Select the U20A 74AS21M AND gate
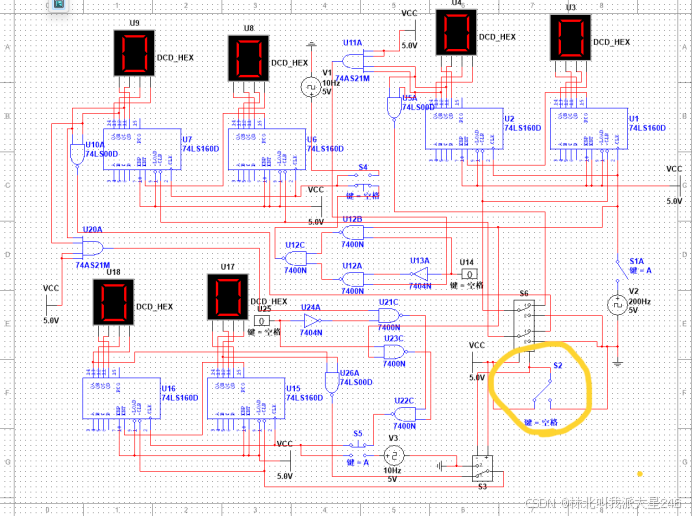 pos(93,248)
